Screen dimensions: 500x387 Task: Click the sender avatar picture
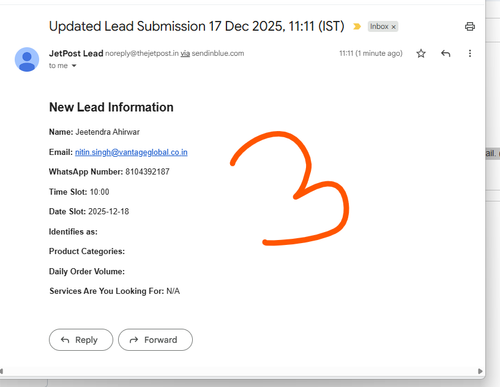pyautogui.click(x=27, y=59)
